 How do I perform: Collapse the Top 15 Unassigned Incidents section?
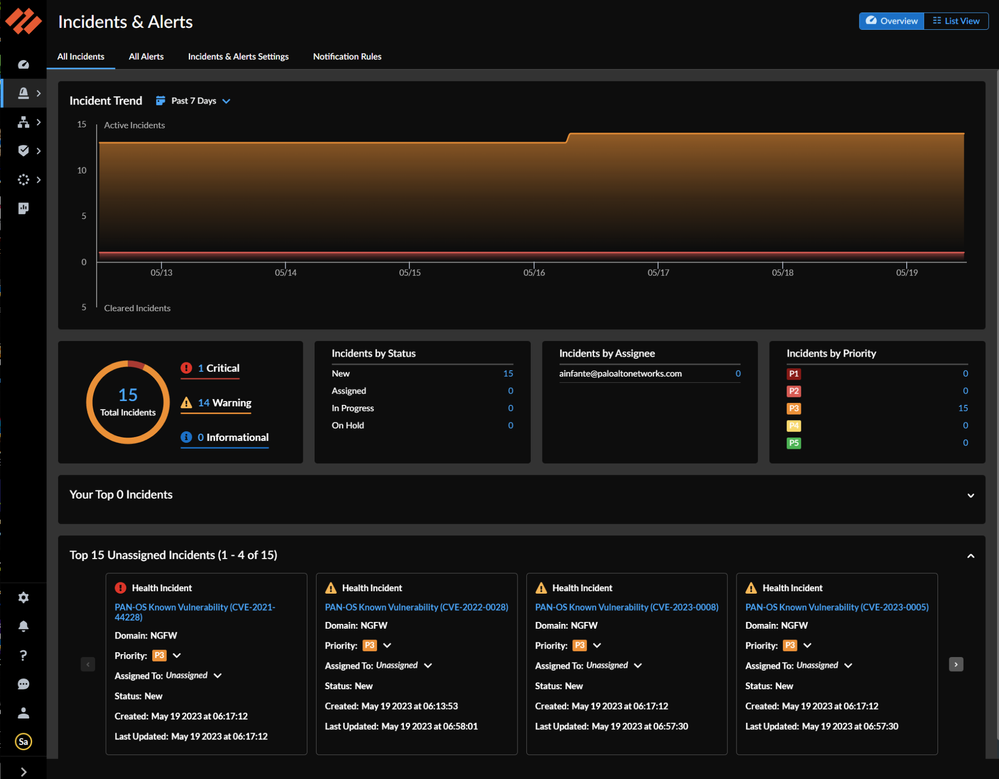[x=970, y=555]
